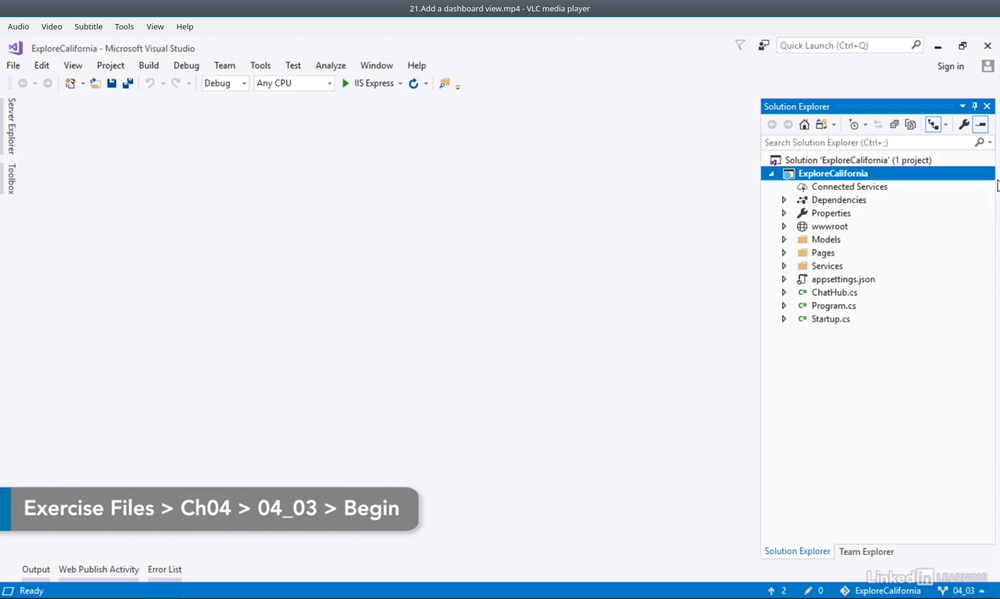Open the Any CPU platform dropdown

click(x=329, y=84)
